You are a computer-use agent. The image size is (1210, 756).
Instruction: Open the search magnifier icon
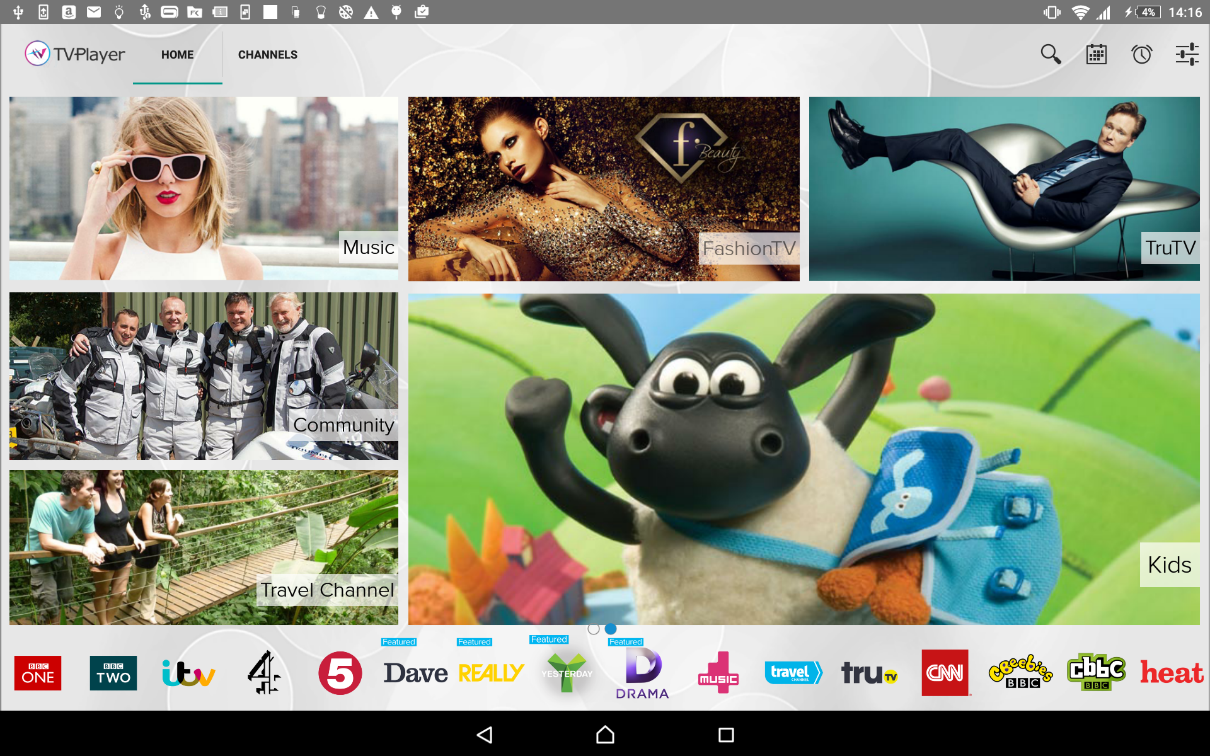1050,54
